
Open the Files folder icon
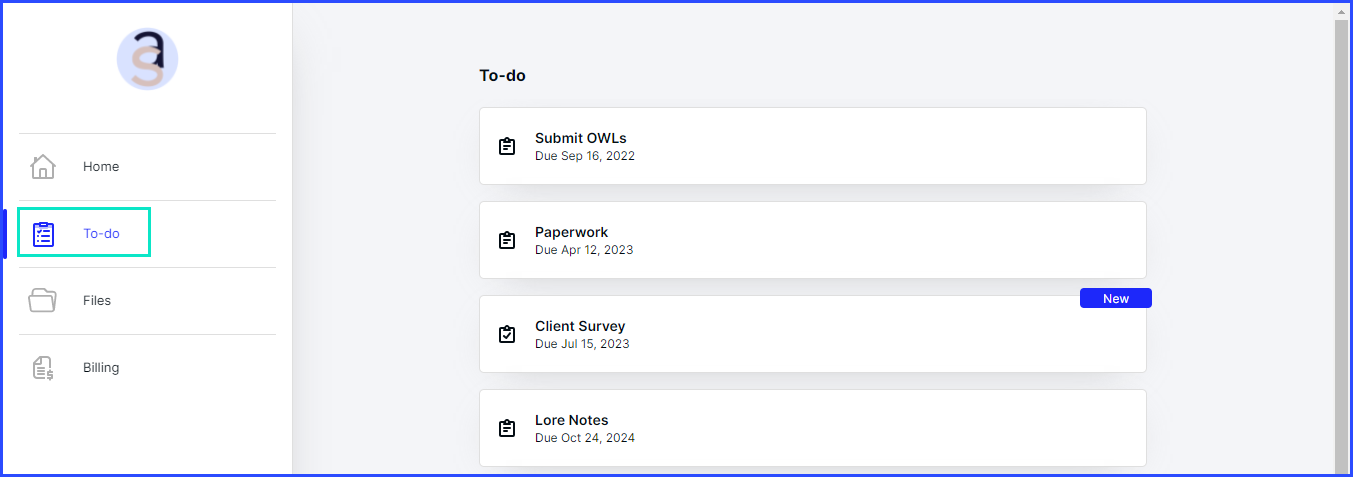click(x=43, y=300)
